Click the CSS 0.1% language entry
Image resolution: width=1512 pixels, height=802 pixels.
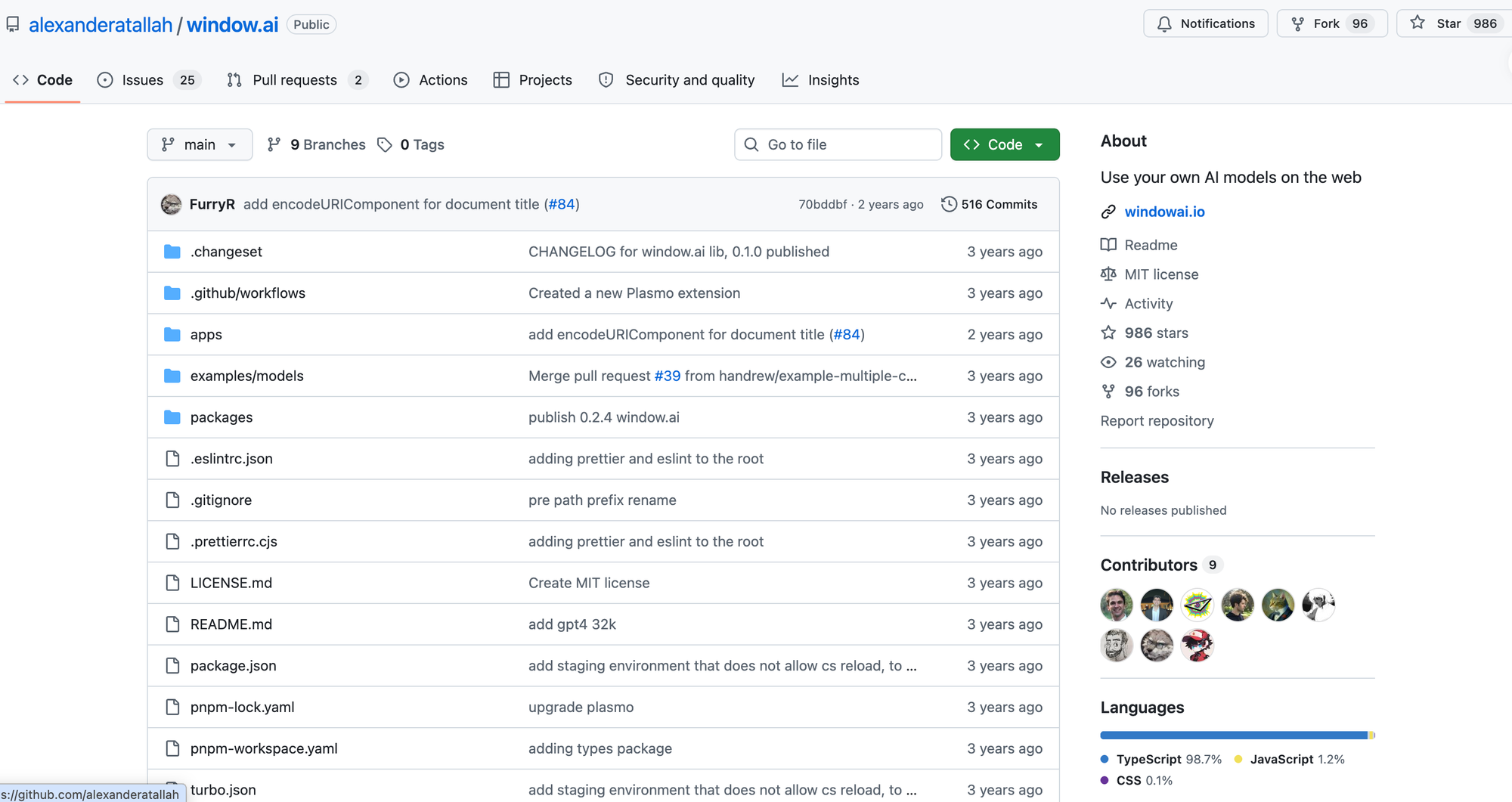pyautogui.click(x=1136, y=781)
